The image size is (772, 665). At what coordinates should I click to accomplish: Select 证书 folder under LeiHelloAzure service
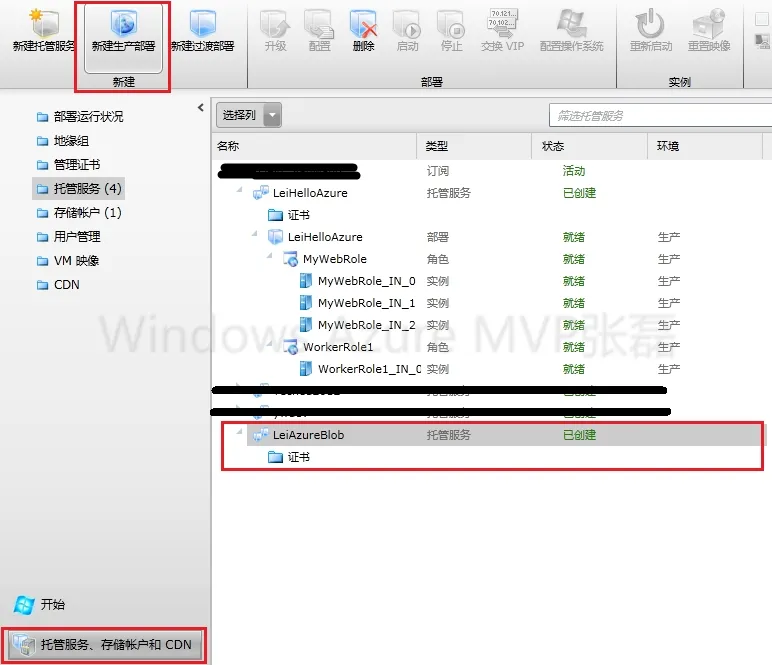(289, 215)
